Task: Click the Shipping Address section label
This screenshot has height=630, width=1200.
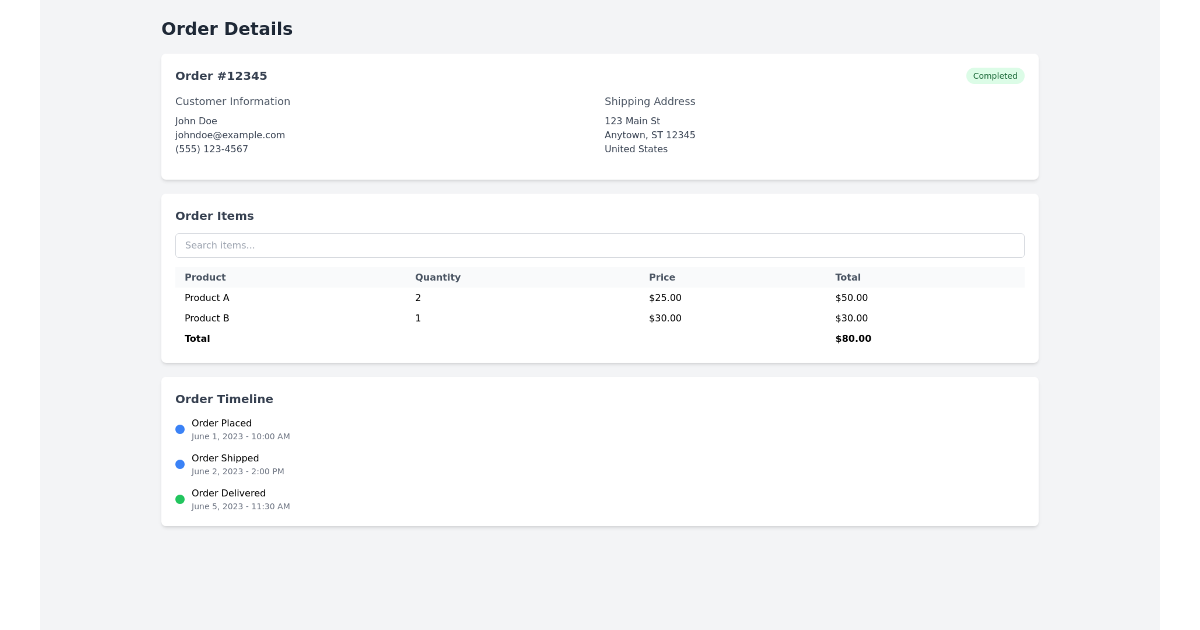Action: tap(650, 101)
